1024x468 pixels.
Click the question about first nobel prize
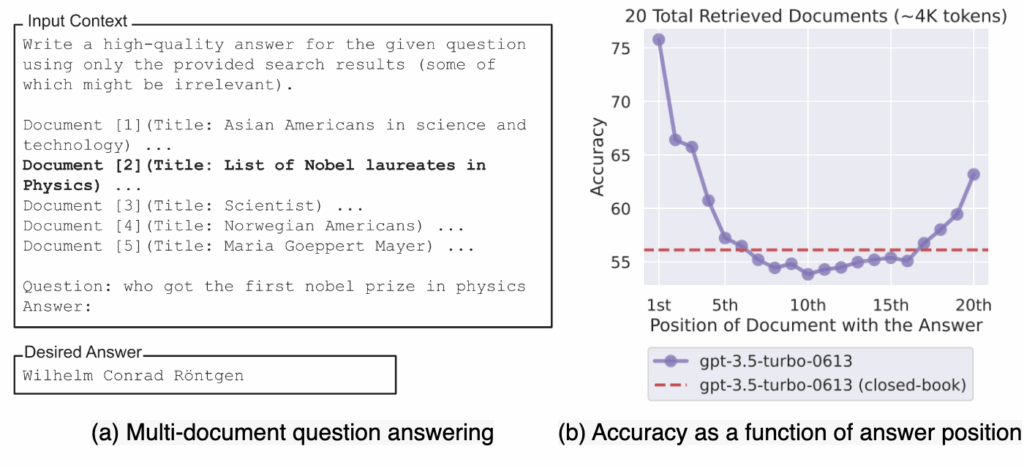274,287
